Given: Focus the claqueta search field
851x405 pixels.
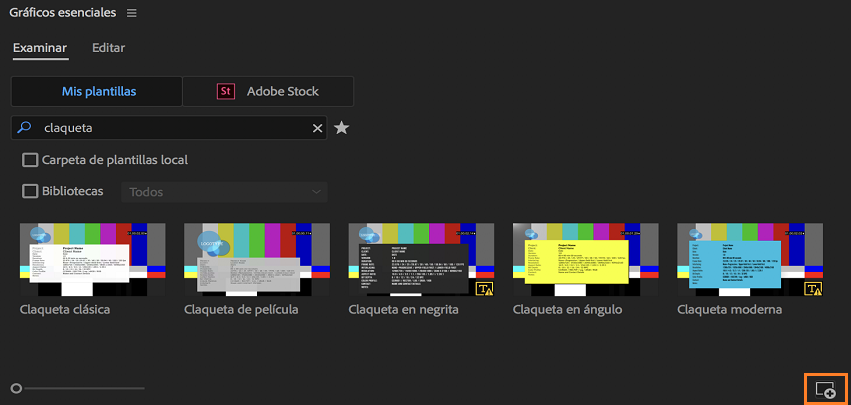Looking at the screenshot, I should (x=169, y=128).
